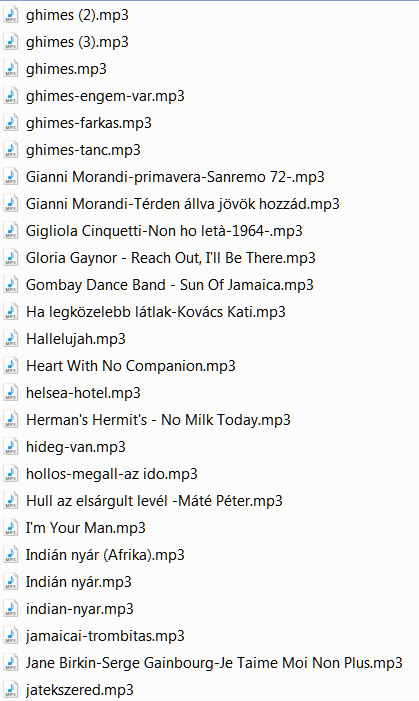Click the icon next to I'm Your Man.mp3
The image size is (419, 701).
(11, 528)
